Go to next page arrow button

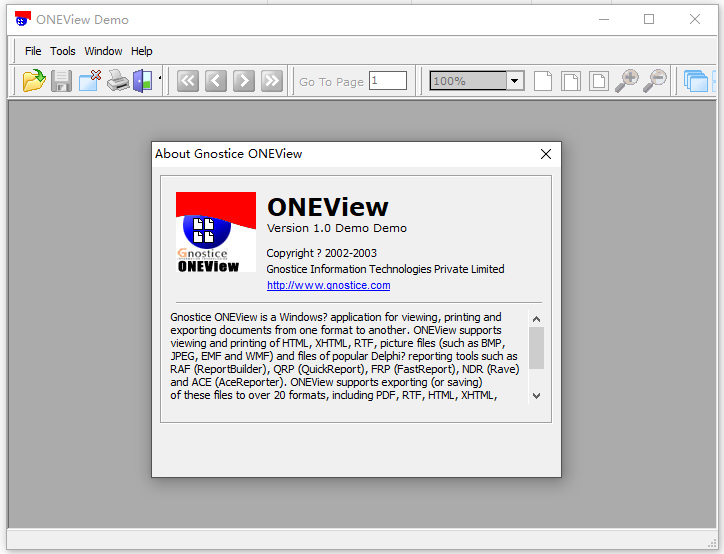pyautogui.click(x=244, y=81)
